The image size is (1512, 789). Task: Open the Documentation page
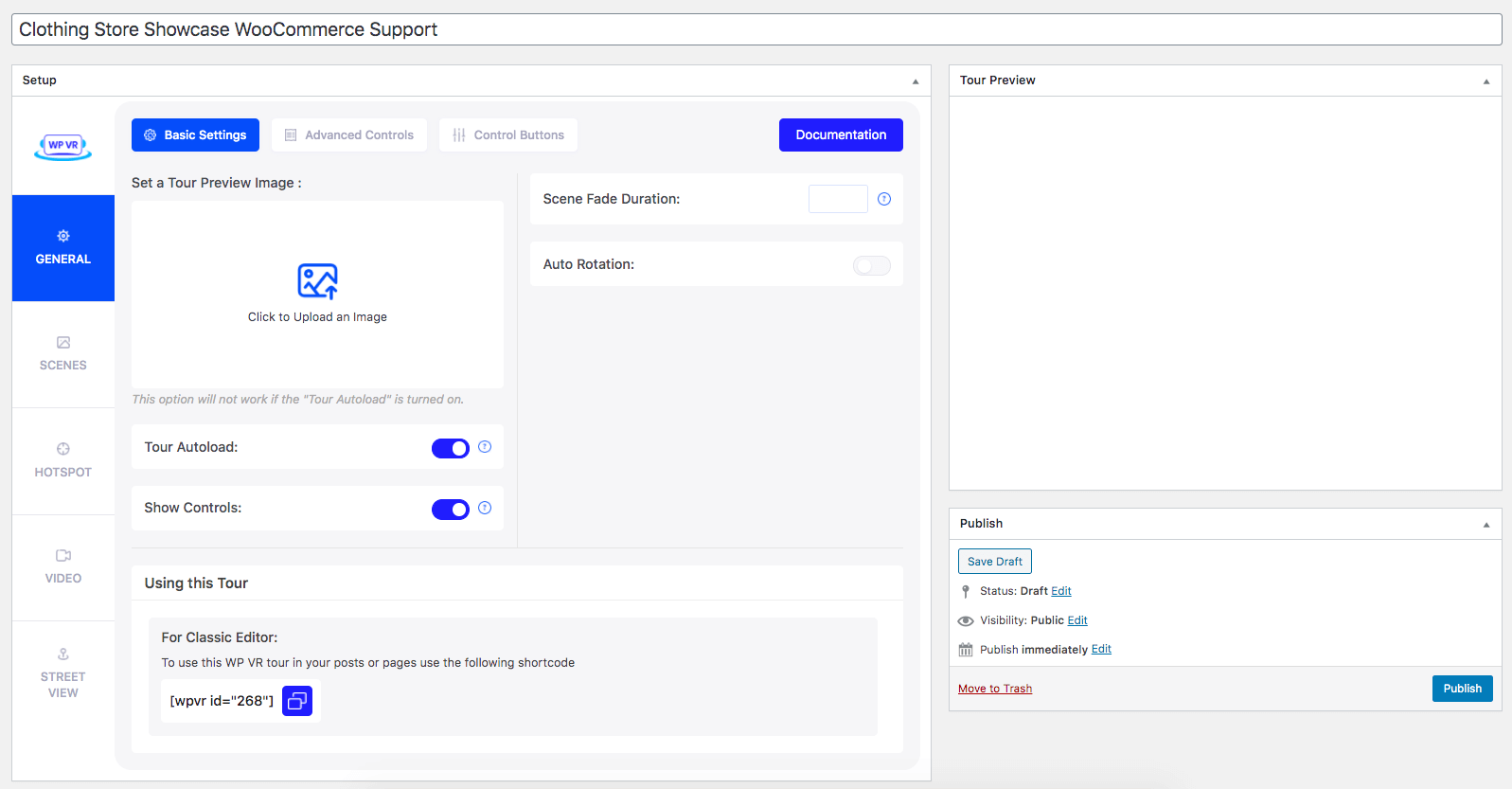(x=841, y=134)
